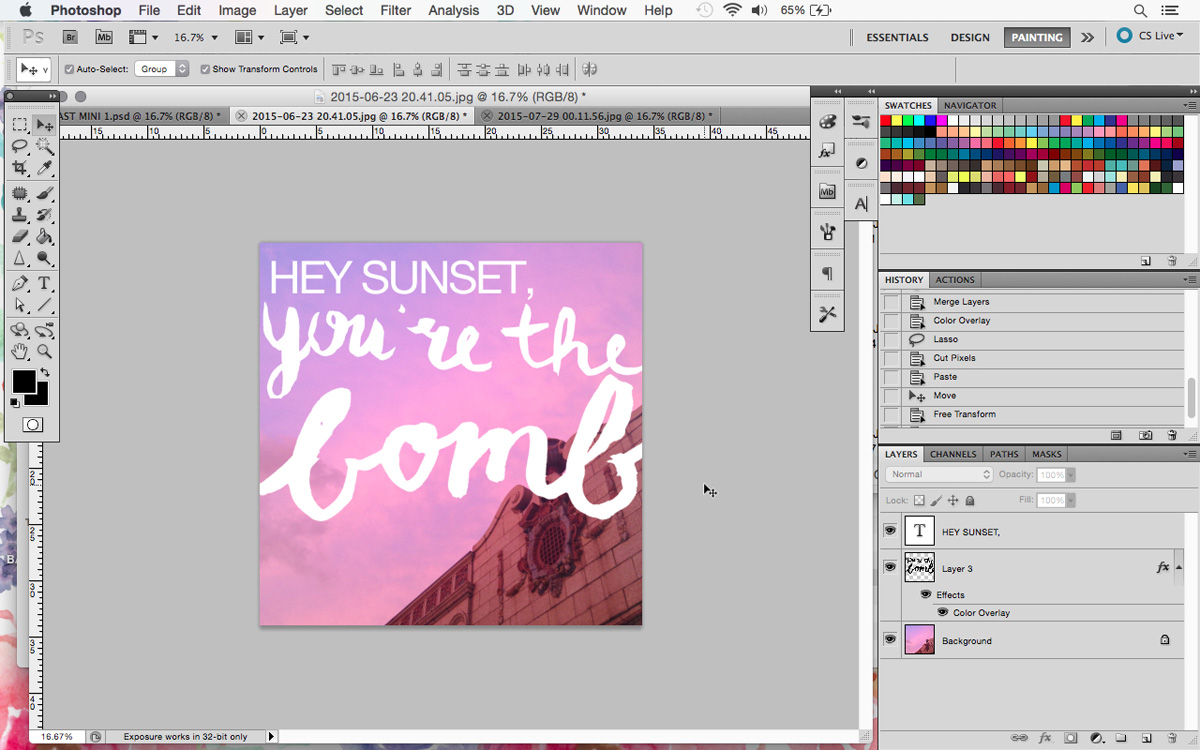Toggle Effects visibility under Layer 3

(x=926, y=594)
